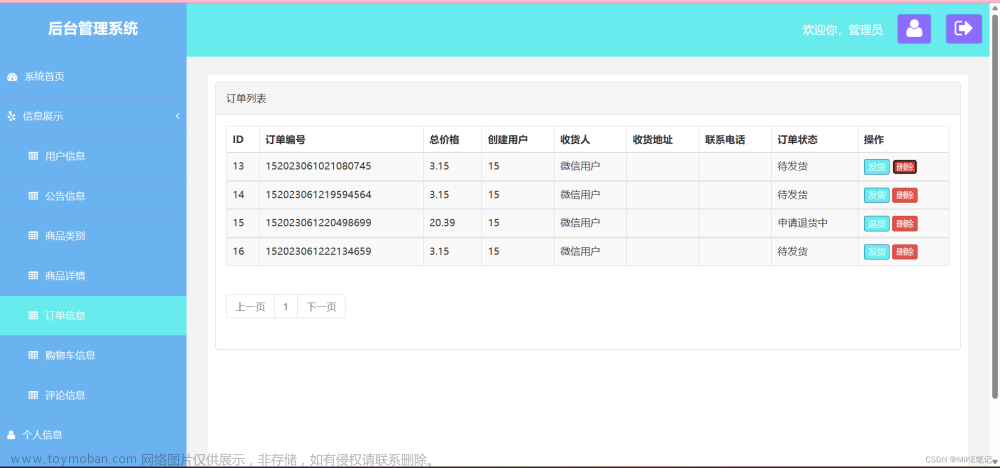Viewport: 1000px width, 468px height.
Task: Click the table icon next to 商品详情
Action: [x=33, y=276]
